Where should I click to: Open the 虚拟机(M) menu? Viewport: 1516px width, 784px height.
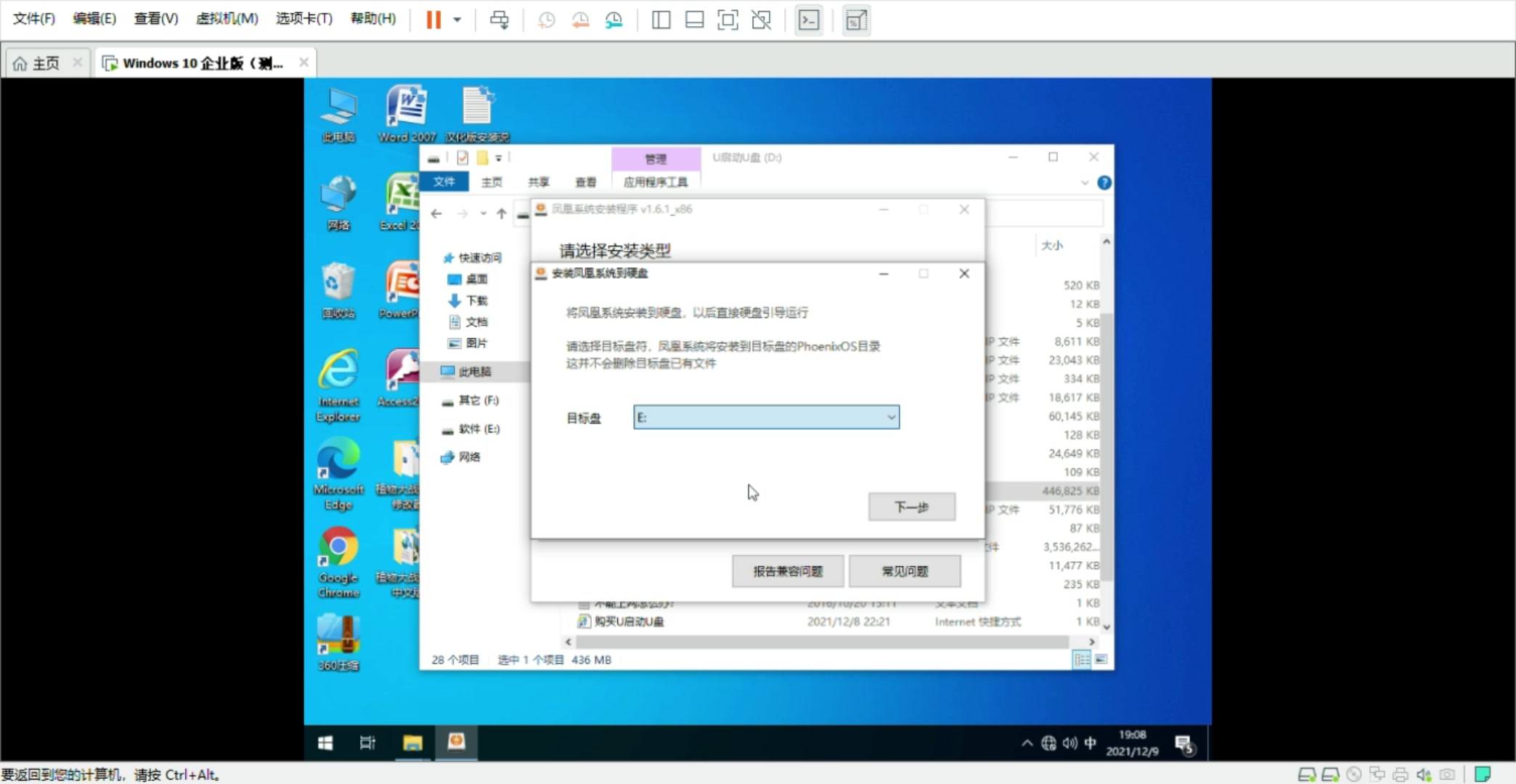tap(227, 18)
